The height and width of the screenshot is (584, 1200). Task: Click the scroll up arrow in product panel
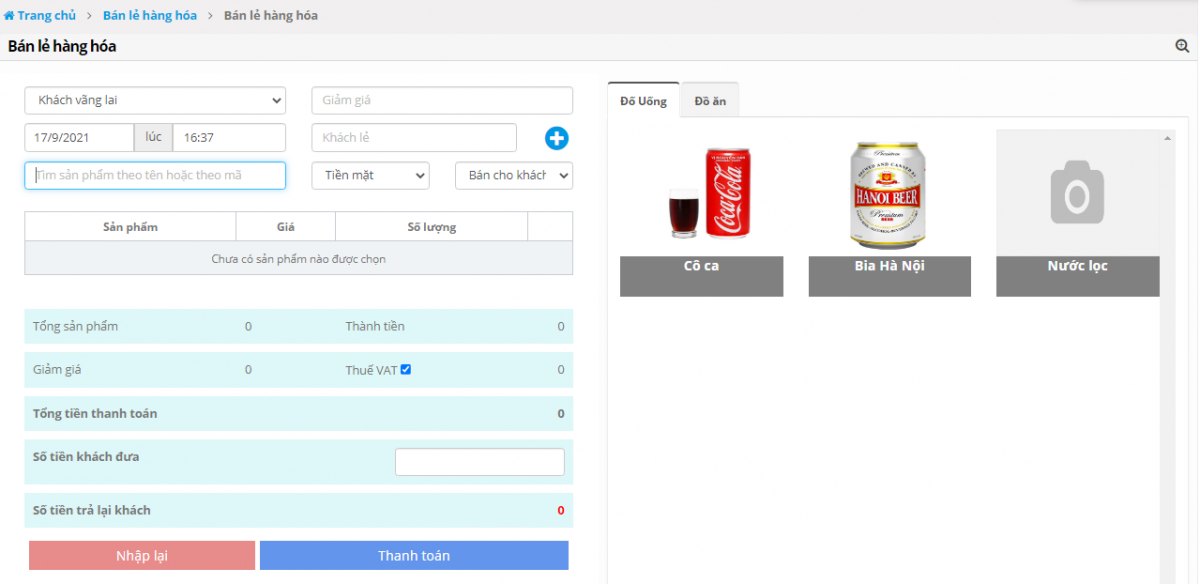click(1167, 137)
